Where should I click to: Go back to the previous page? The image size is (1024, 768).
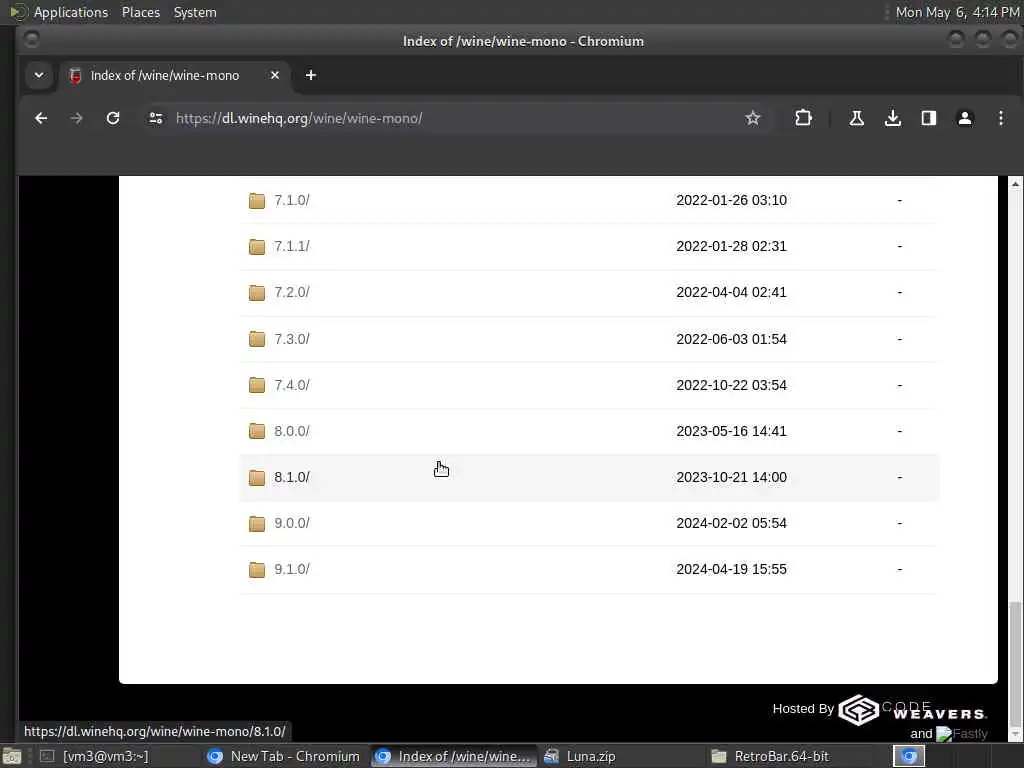click(x=41, y=118)
